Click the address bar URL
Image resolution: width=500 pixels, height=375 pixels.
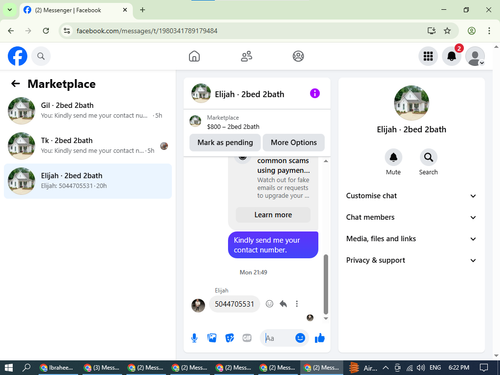(147, 31)
